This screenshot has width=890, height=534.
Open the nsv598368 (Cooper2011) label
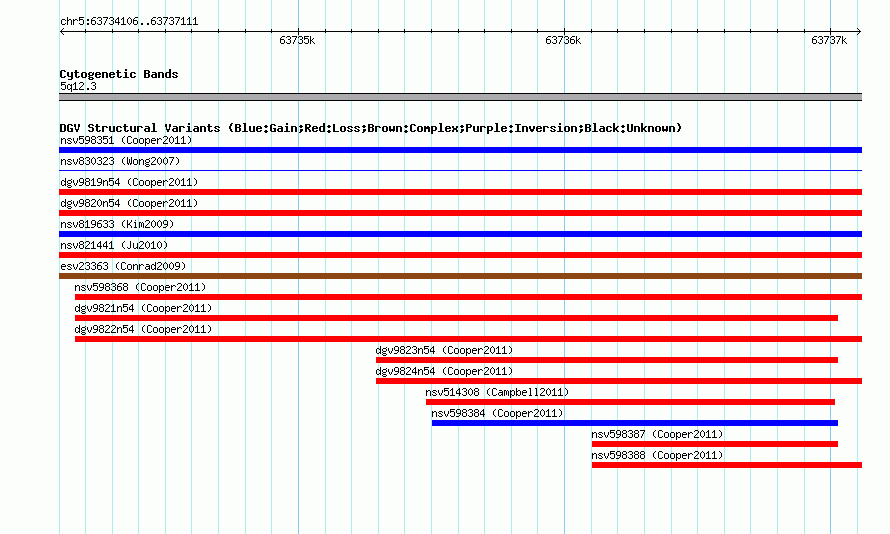tap(140, 287)
